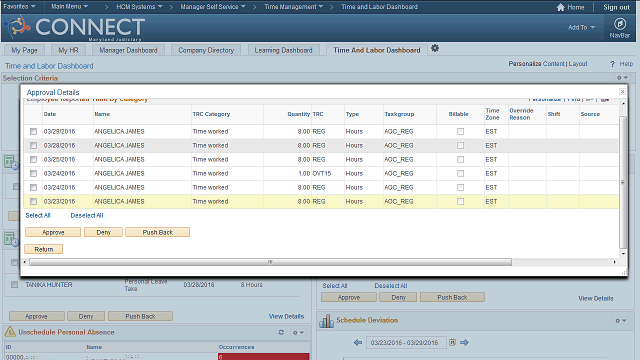
Task: Check the TANIKA HUNTER row checkbox
Action: tap(15, 284)
